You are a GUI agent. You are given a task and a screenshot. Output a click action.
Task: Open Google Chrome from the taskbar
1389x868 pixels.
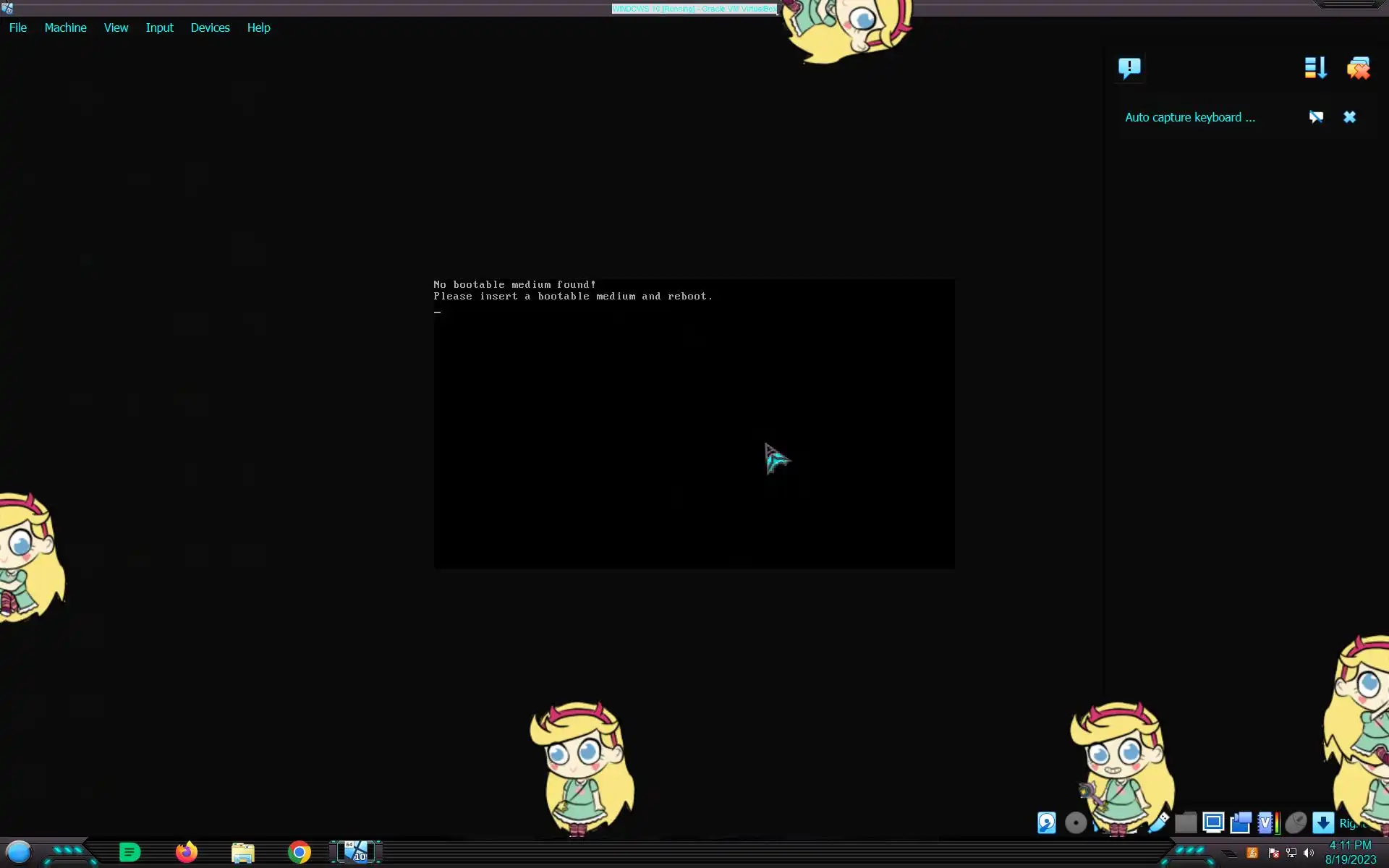pos(299,852)
